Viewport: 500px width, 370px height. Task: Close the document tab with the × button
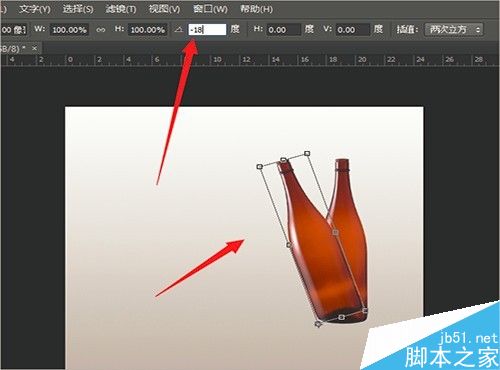coord(34,49)
